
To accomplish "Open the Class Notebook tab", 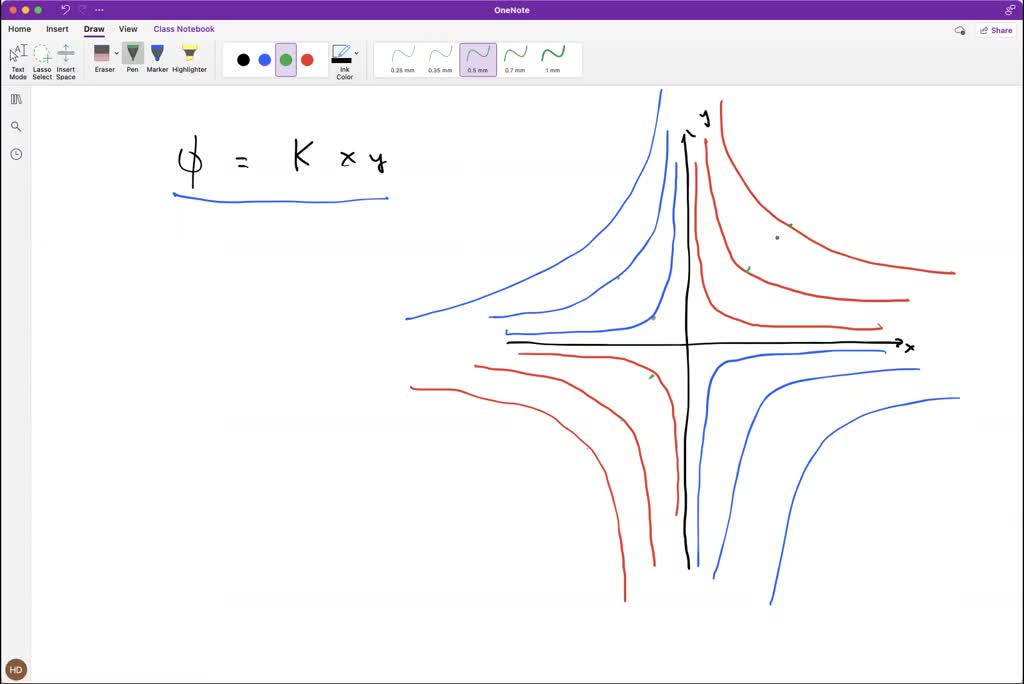I will 184,29.
